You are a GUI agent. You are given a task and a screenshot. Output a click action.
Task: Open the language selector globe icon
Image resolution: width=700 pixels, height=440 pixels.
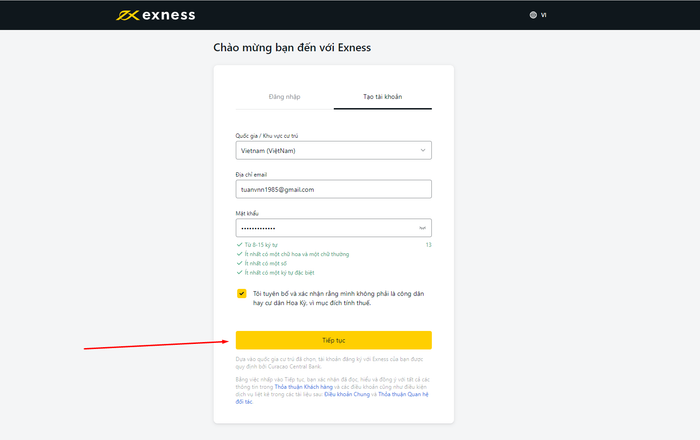click(x=533, y=15)
